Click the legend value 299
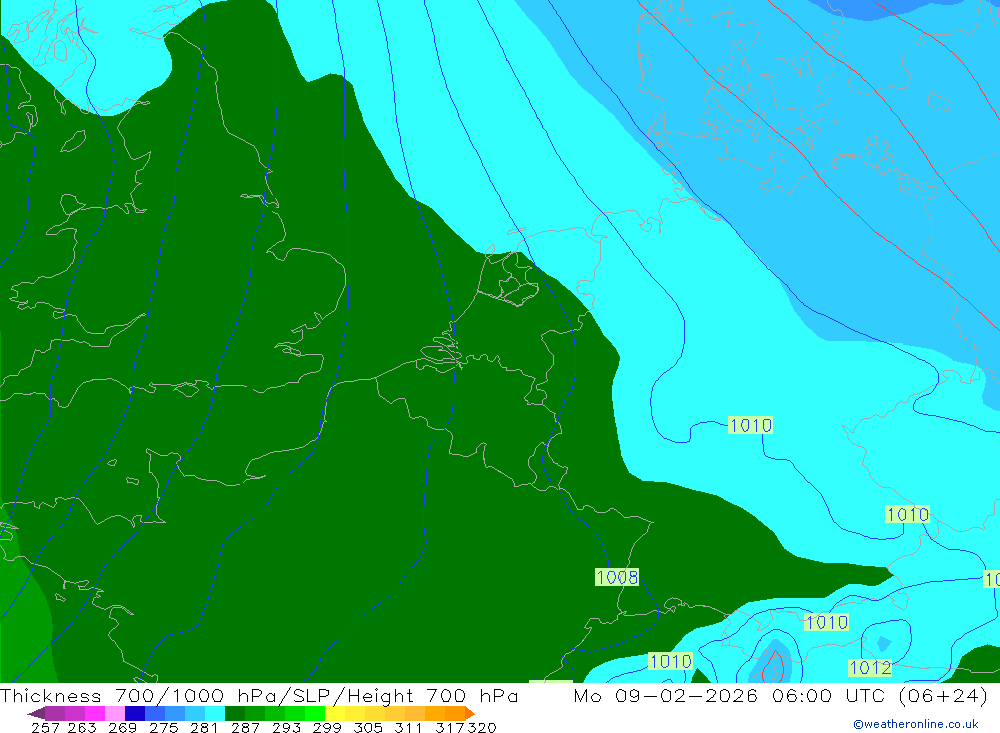Image resolution: width=1000 pixels, height=733 pixels. pos(327,727)
